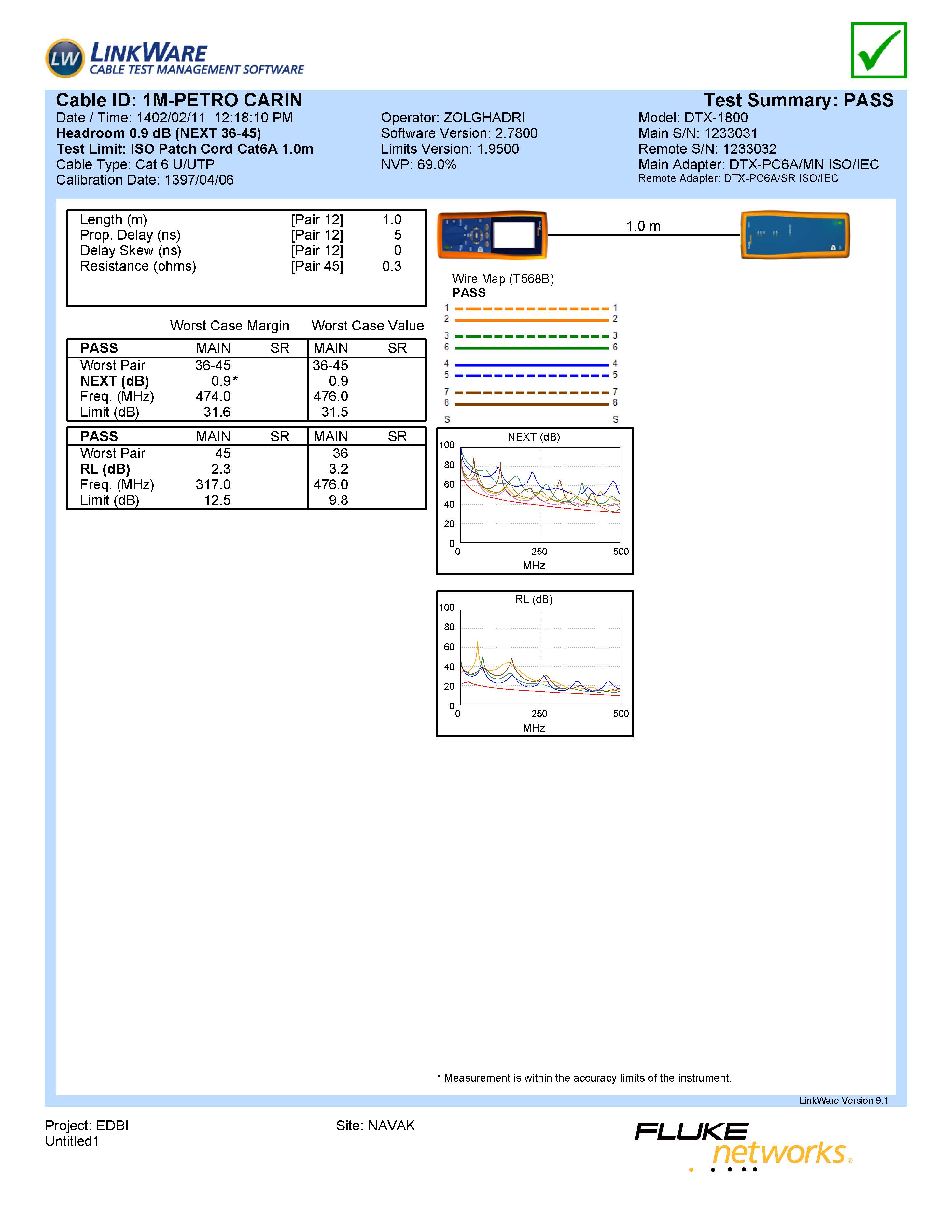952x1232 pixels.
Task: Click the RL (dB) graph thumbnail
Action: point(534,664)
